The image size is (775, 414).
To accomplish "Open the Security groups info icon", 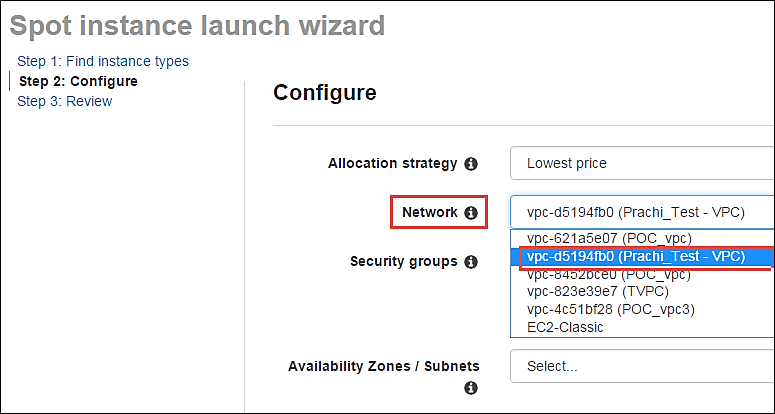I will point(471,261).
